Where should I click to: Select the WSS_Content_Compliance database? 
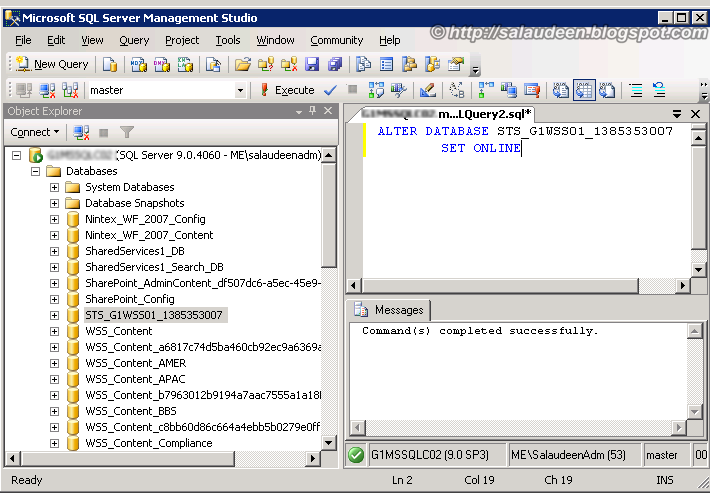(149, 443)
